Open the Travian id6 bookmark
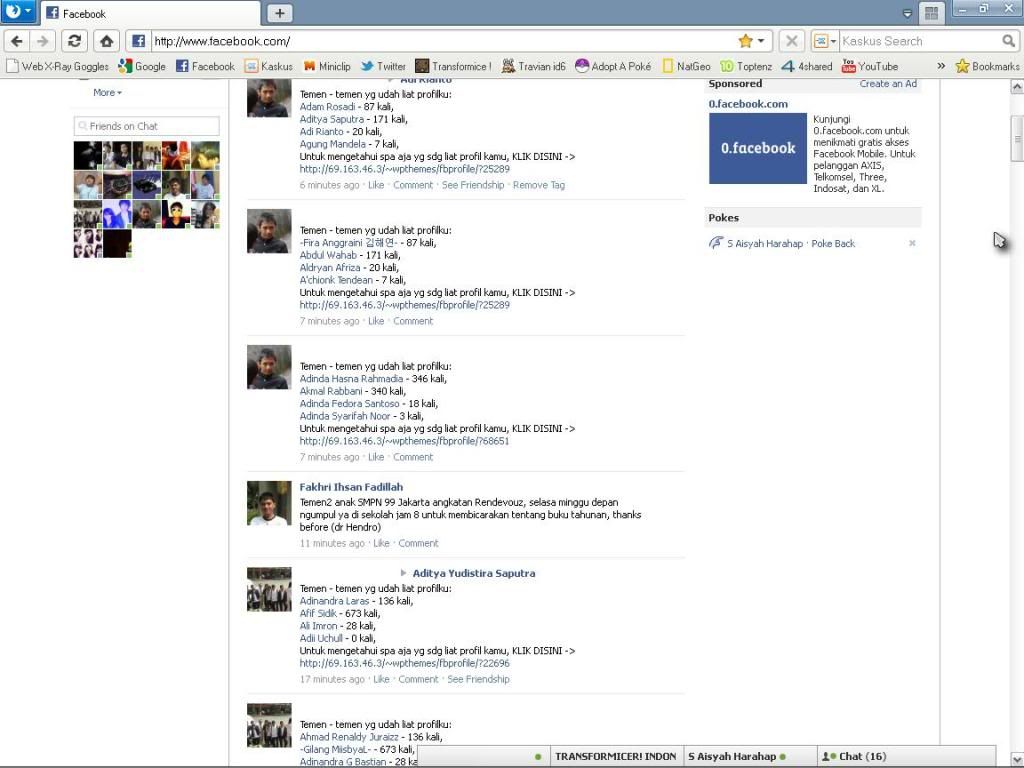The width and height of the screenshot is (1024, 768). tap(534, 66)
